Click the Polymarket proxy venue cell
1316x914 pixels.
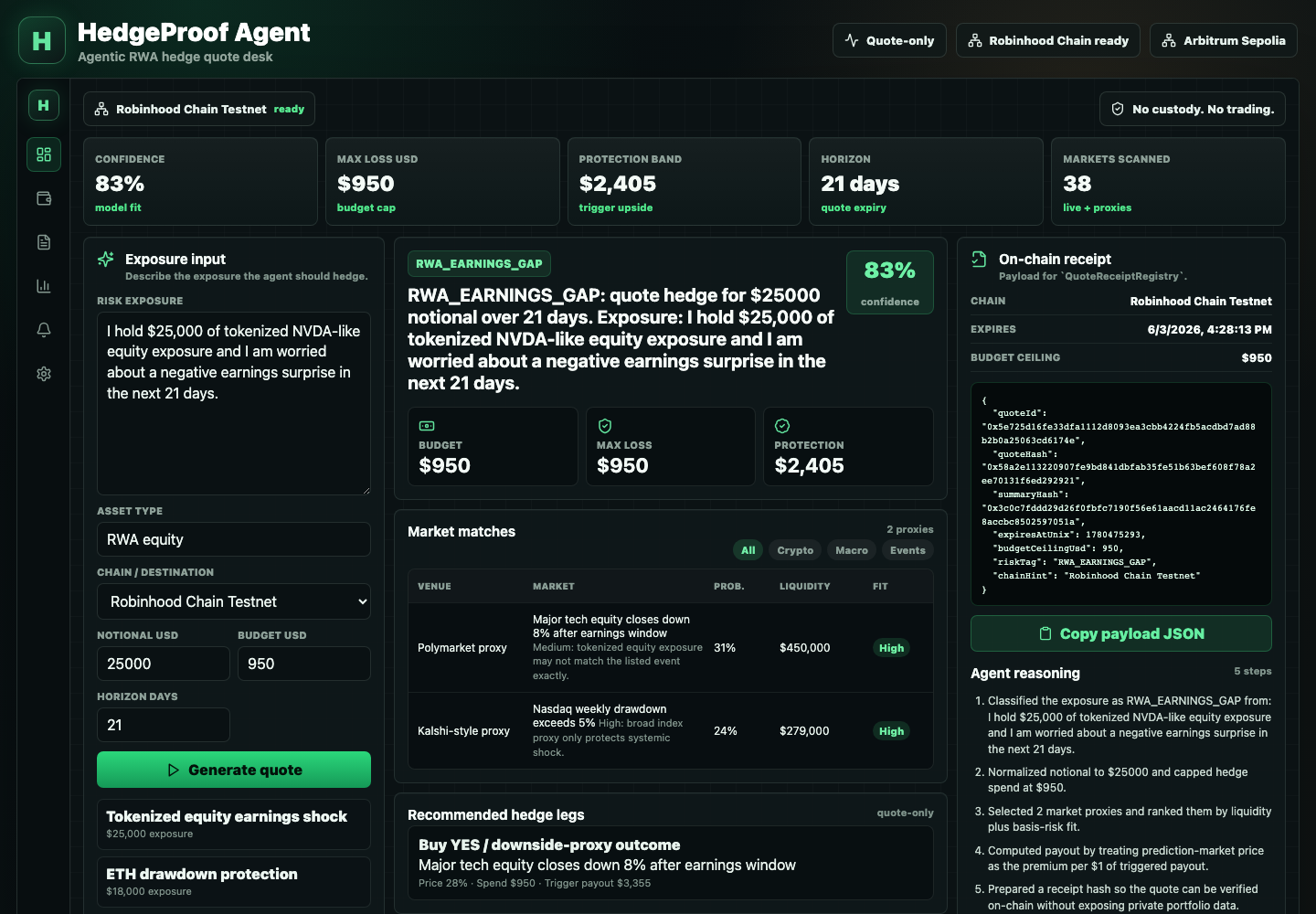462,648
